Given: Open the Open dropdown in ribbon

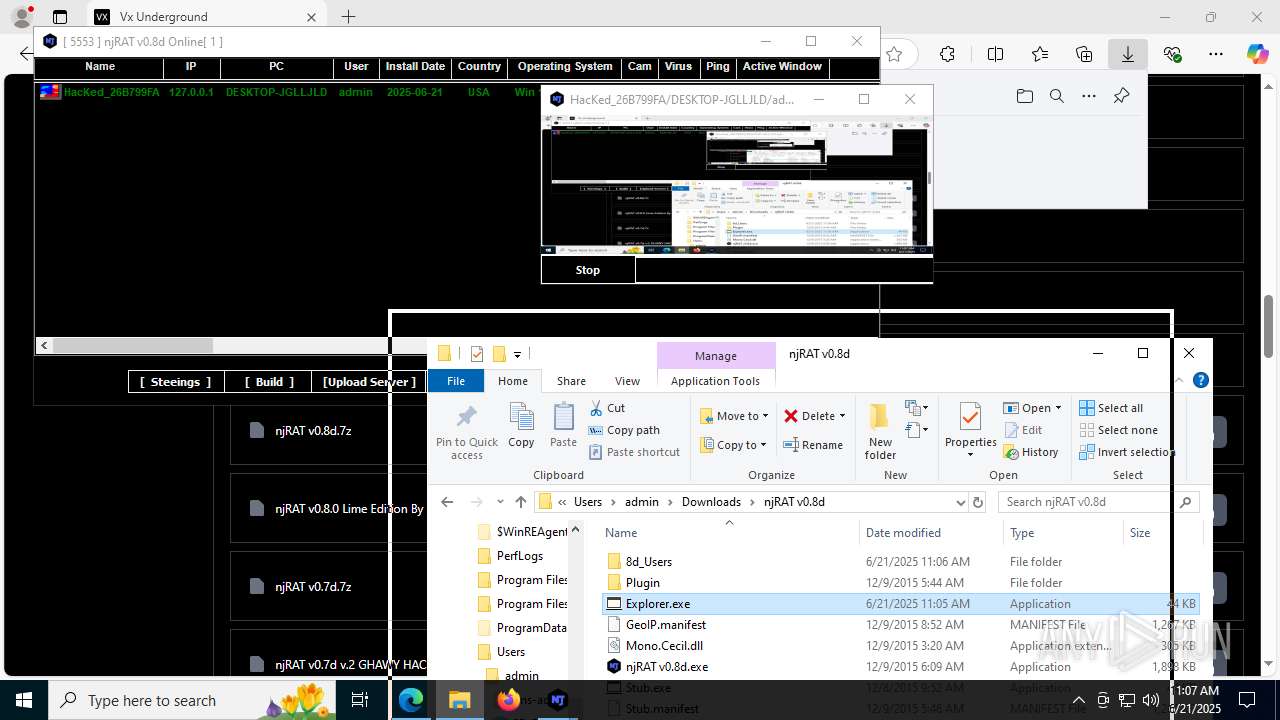Looking at the screenshot, I should click(1031, 408).
